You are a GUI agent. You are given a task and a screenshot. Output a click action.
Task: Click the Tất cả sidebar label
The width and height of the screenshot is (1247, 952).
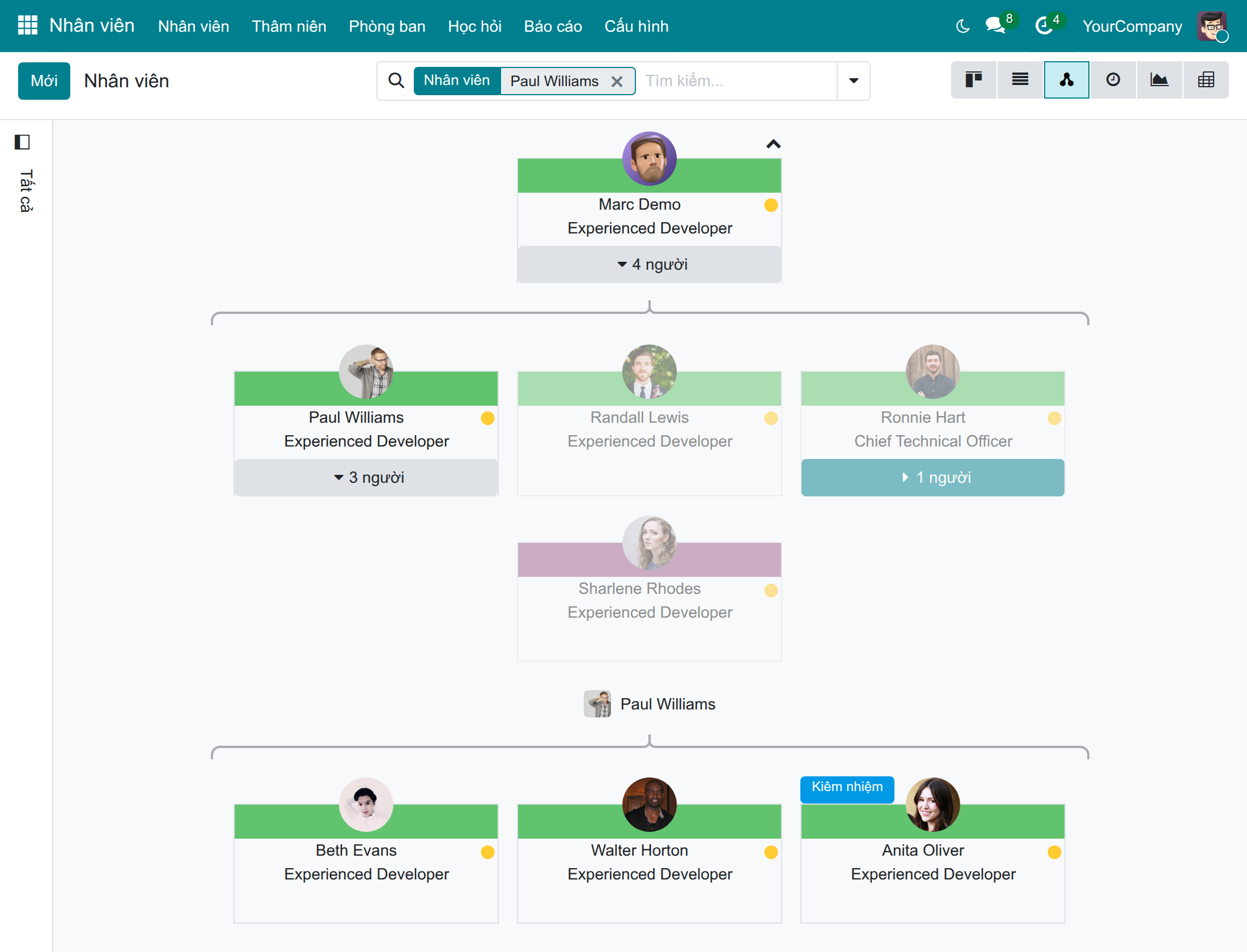[x=26, y=190]
